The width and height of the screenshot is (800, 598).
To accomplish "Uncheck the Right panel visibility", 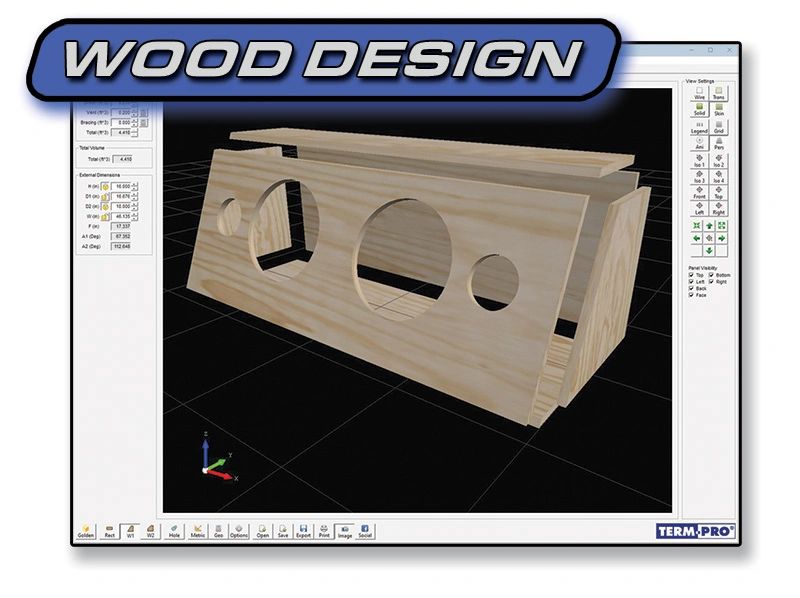I will (x=711, y=282).
